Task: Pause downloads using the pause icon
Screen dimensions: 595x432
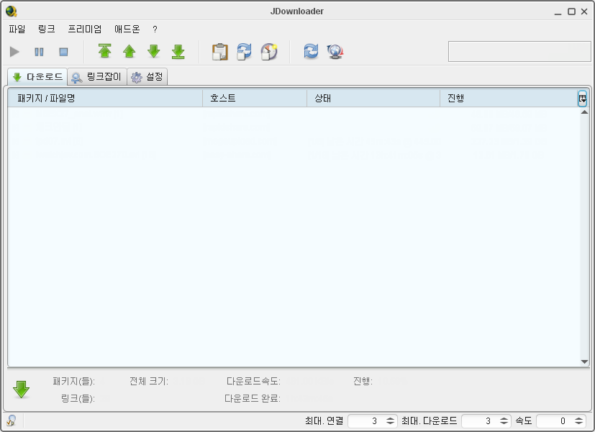Action: [x=39, y=52]
